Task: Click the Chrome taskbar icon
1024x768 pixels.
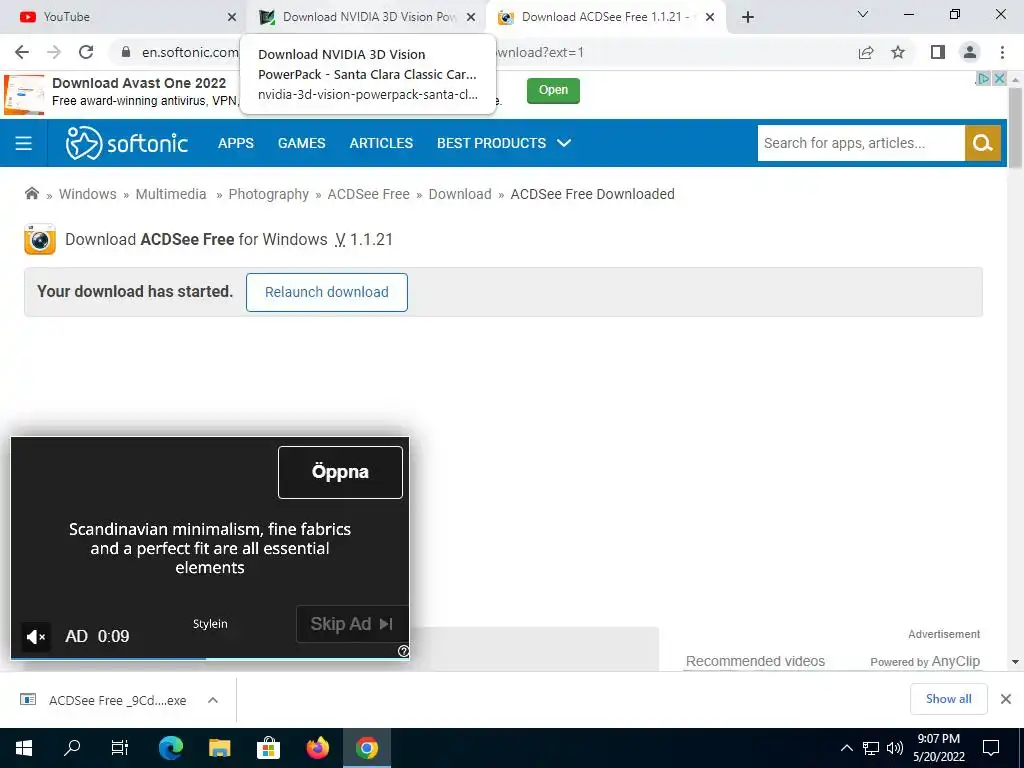Action: tap(367, 748)
